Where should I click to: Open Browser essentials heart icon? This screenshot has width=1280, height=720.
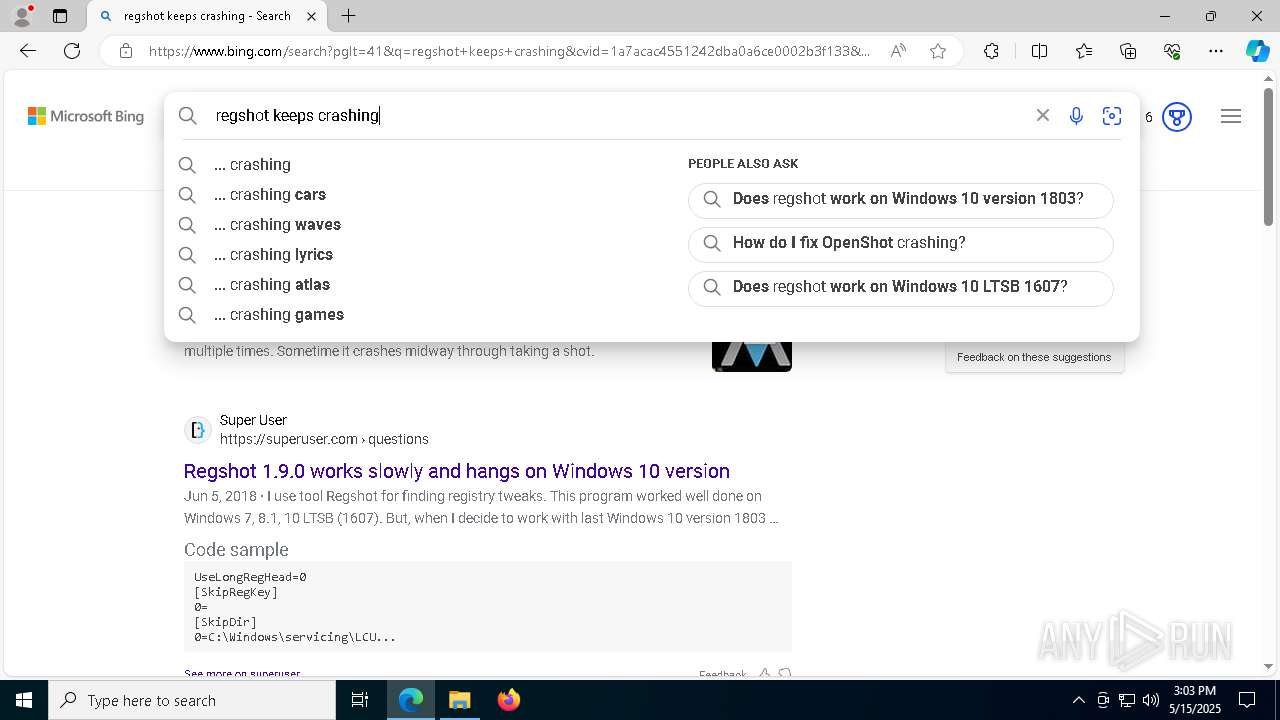point(1172,51)
